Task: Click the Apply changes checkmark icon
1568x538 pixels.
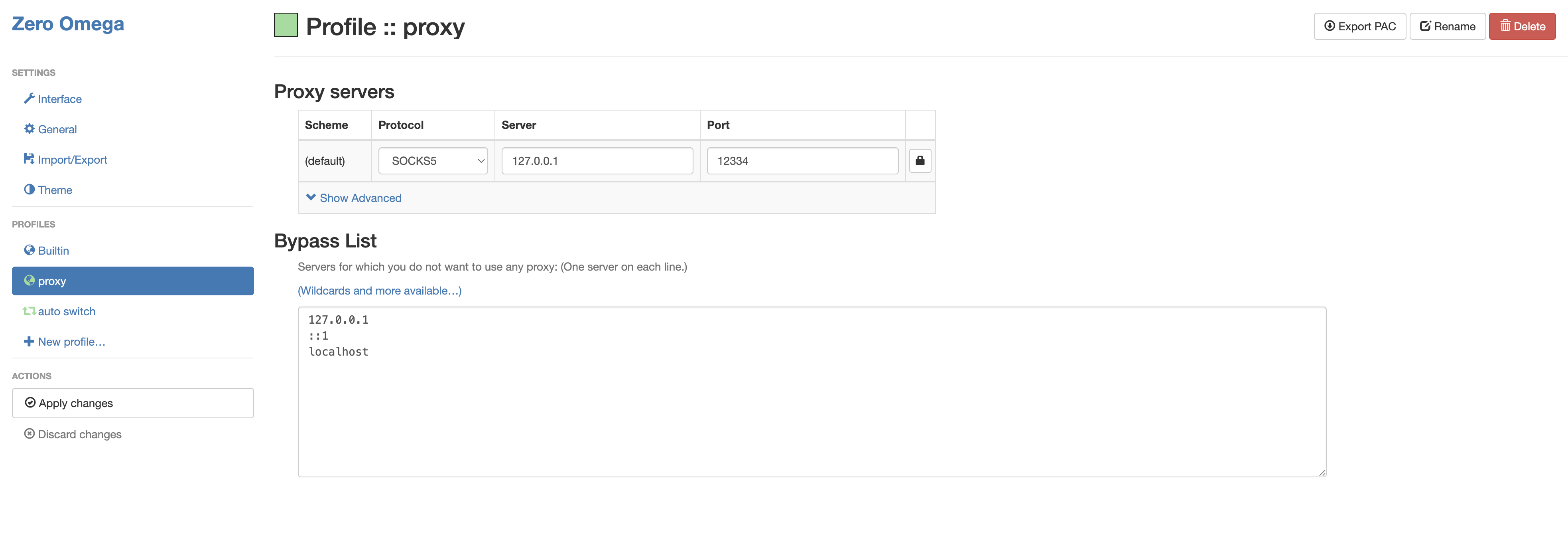Action: click(x=30, y=403)
